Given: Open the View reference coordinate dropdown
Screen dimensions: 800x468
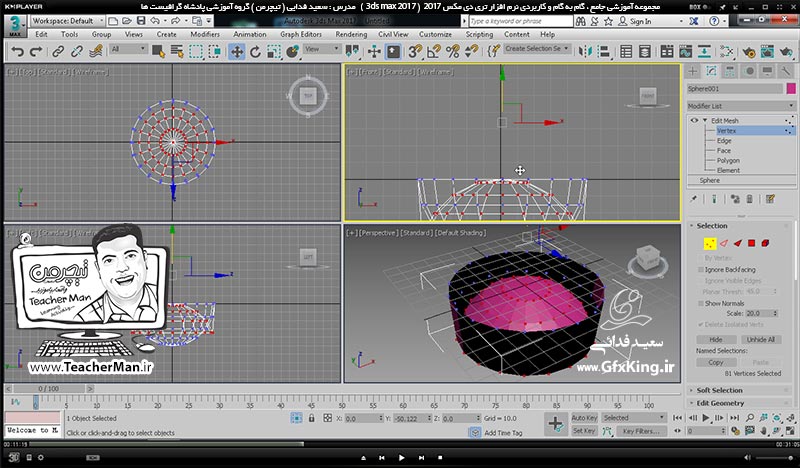Looking at the screenshot, I should tap(321, 49).
